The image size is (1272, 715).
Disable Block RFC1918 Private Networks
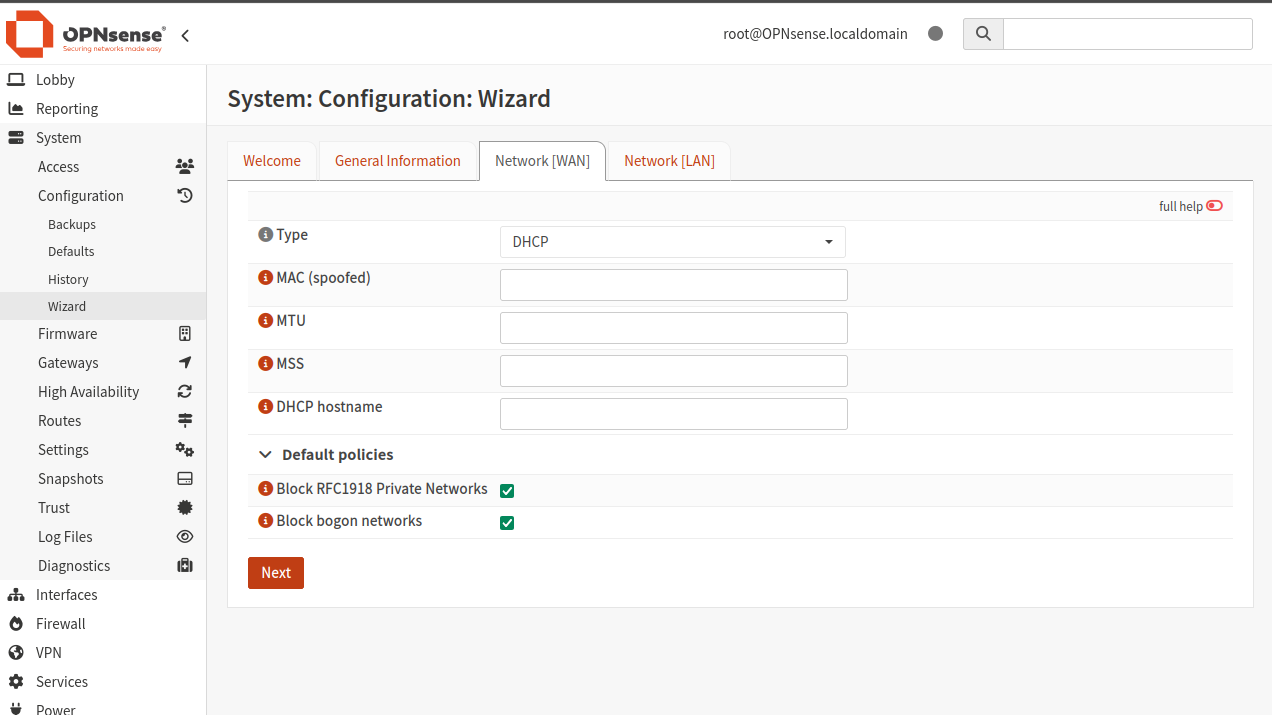507,490
